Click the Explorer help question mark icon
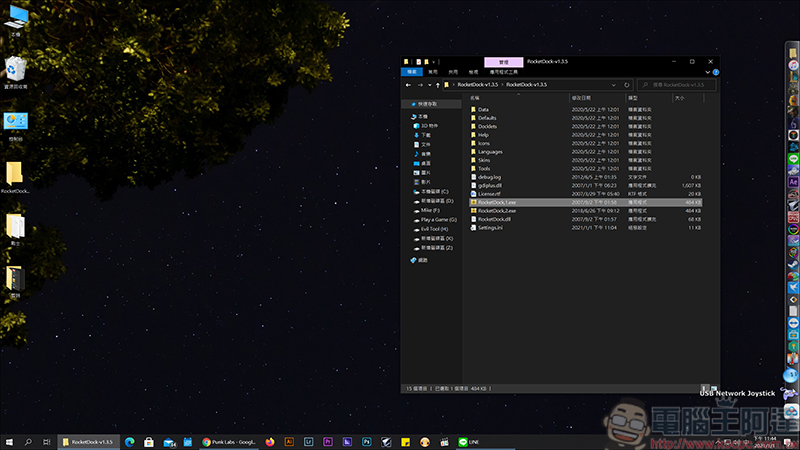Image resolution: width=800 pixels, height=450 pixels. pos(716,72)
